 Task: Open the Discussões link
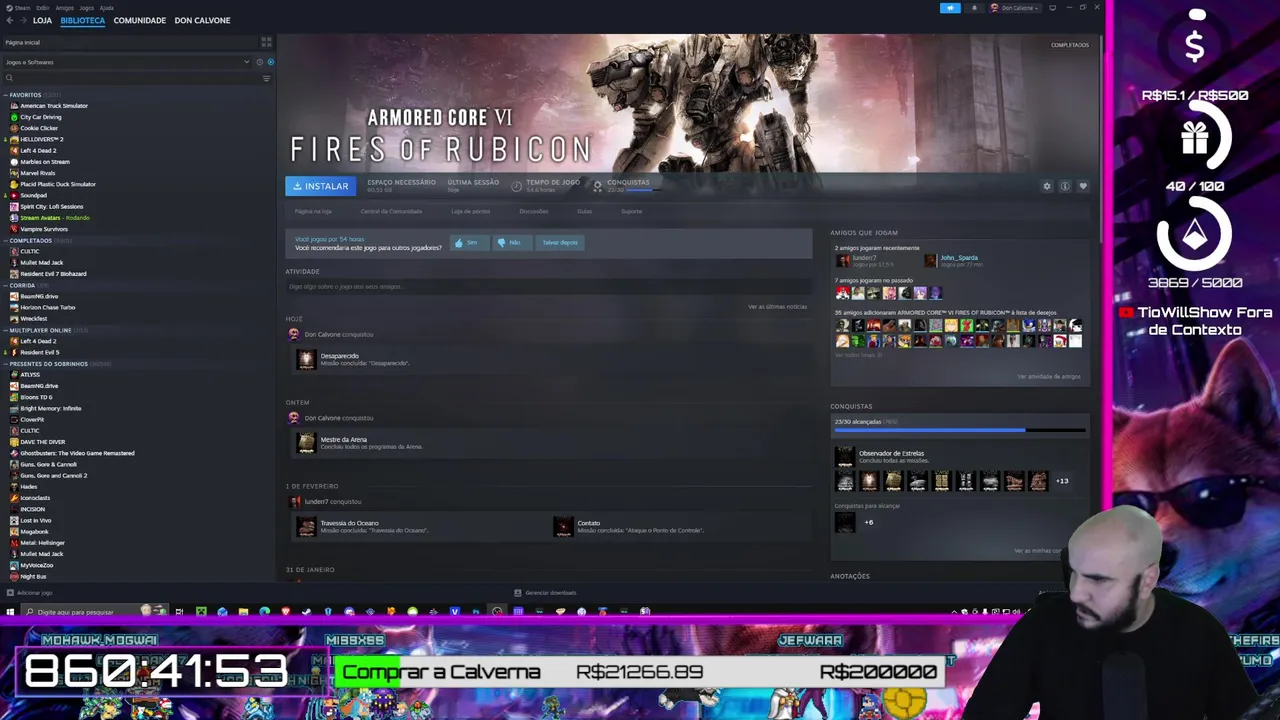(533, 211)
